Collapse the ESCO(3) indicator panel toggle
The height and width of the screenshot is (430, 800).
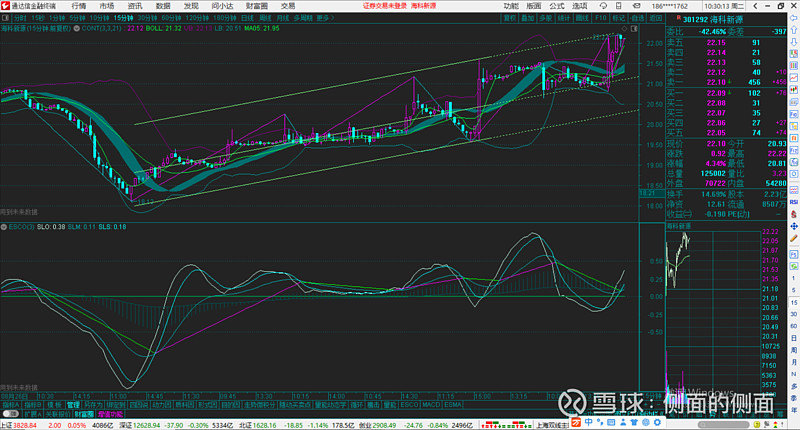click(x=4, y=227)
